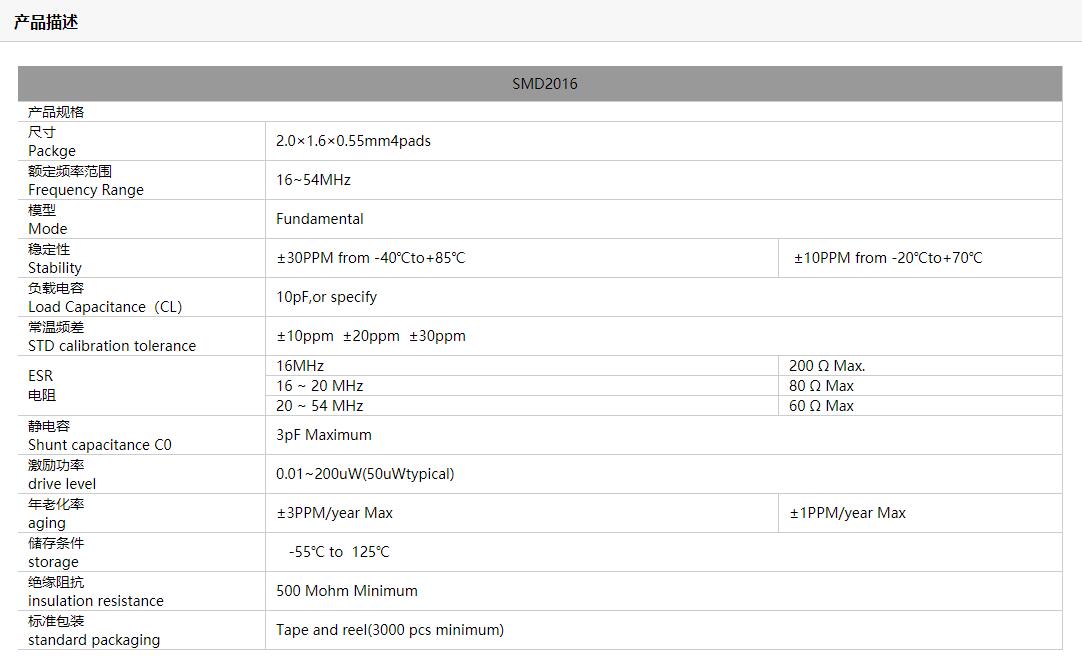
Task: Click the SMD2016 table header
Action: pos(544,84)
